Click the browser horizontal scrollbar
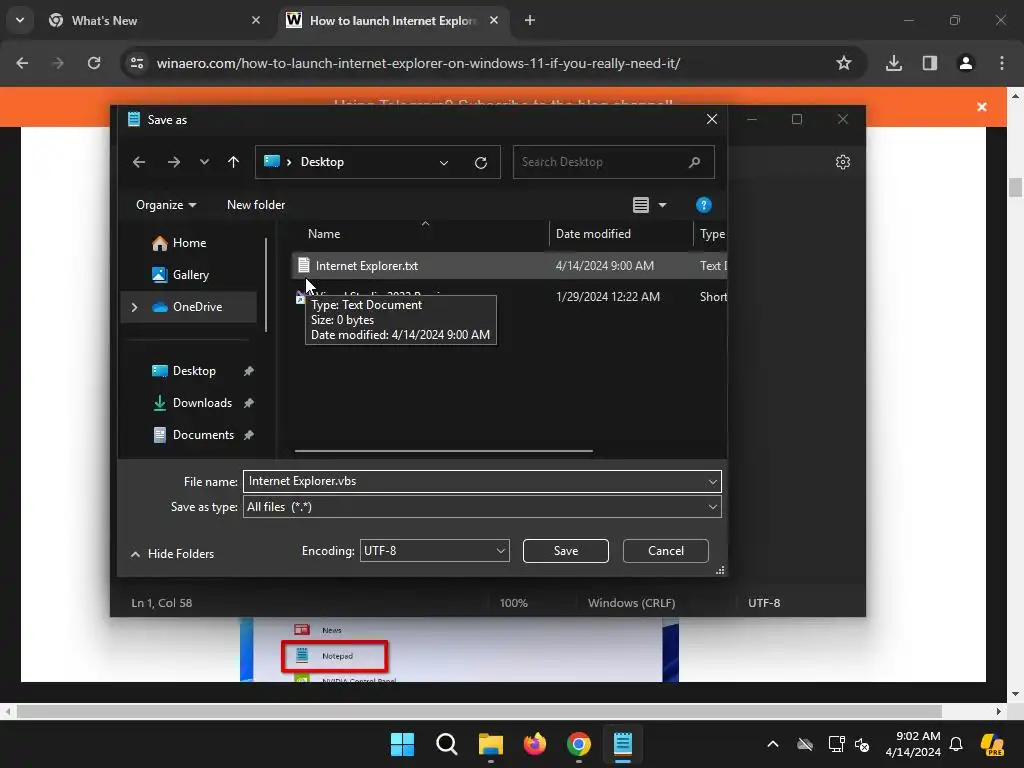Screen dimensions: 1024x768 tap(479, 711)
